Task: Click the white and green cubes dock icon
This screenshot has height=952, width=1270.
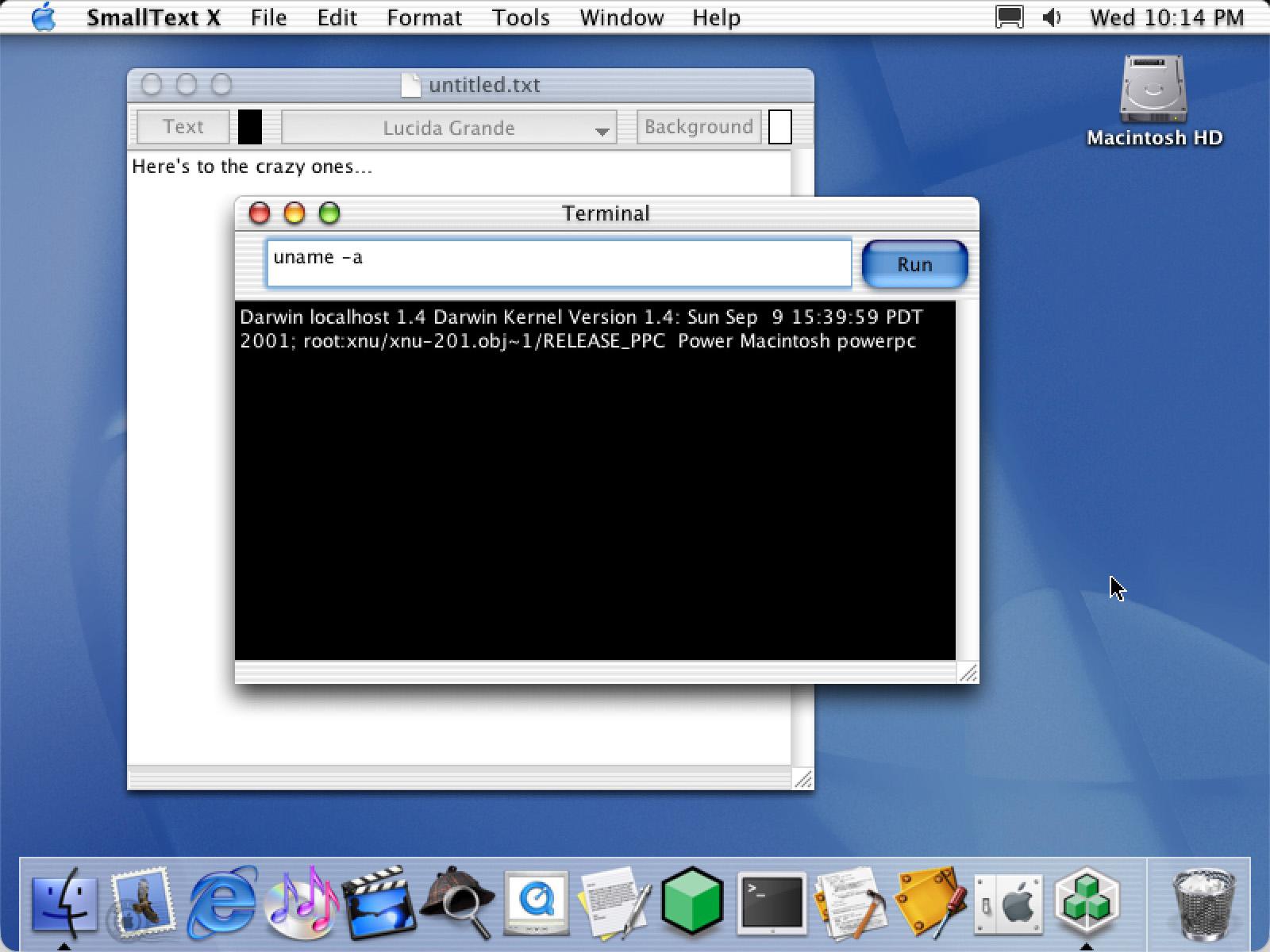Action: point(1087,902)
